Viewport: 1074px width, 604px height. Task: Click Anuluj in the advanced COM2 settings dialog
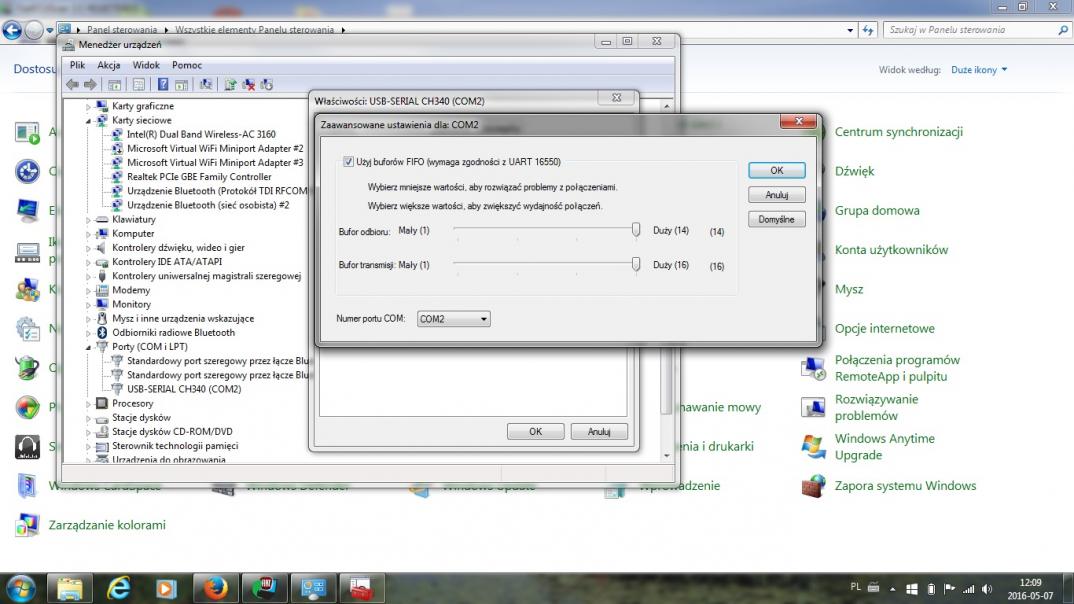[x=776, y=195]
